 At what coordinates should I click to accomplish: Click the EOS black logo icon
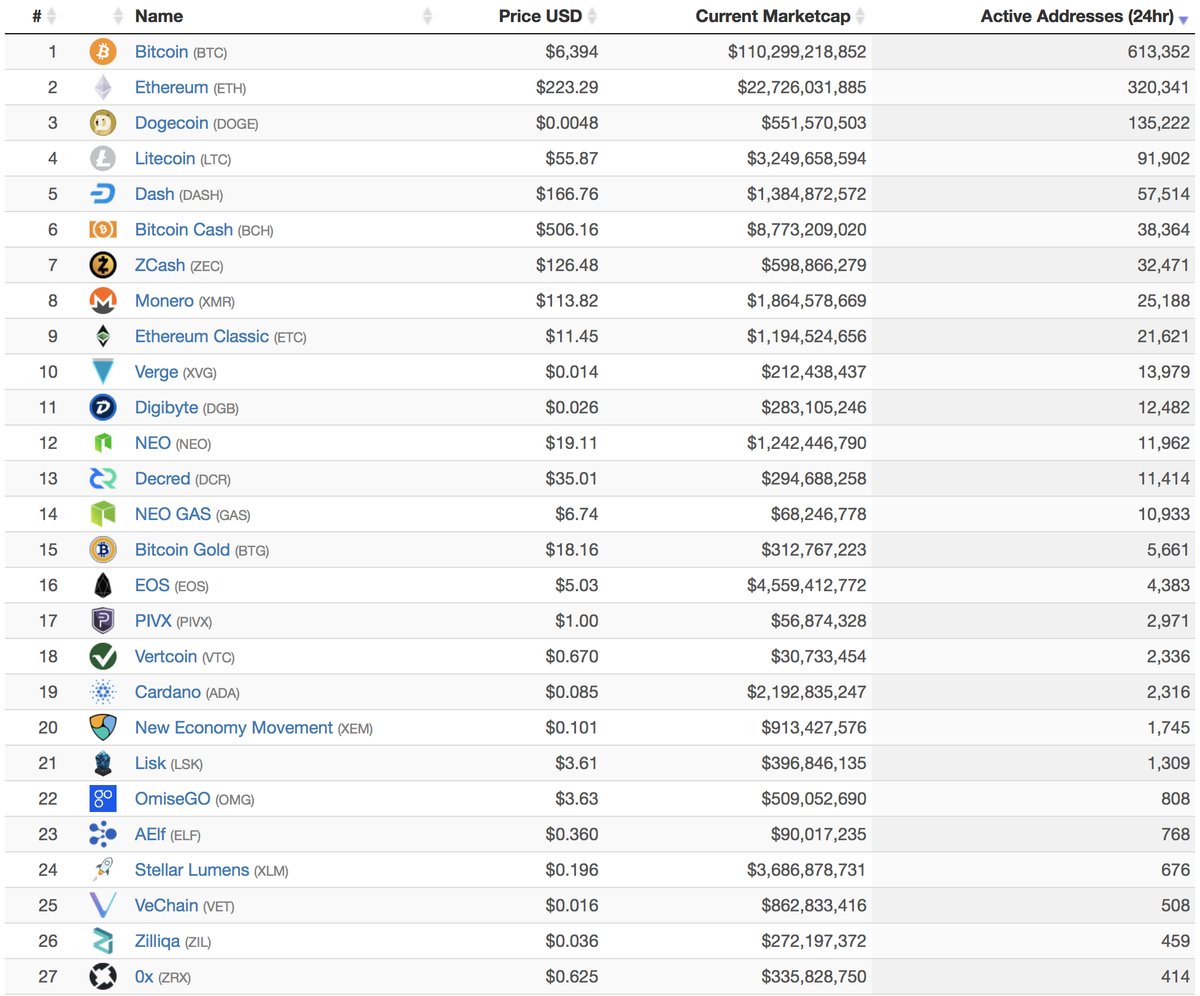[103, 585]
